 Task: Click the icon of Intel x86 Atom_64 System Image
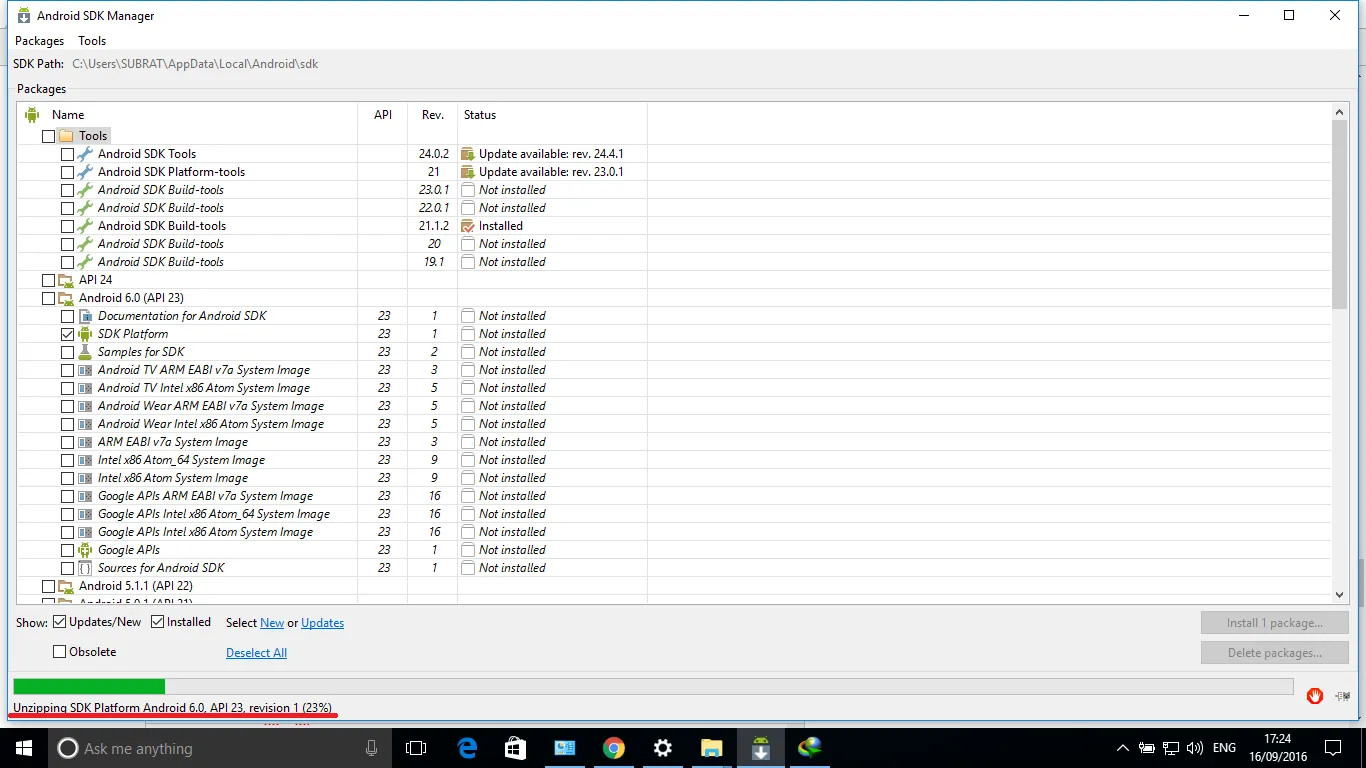pos(85,460)
